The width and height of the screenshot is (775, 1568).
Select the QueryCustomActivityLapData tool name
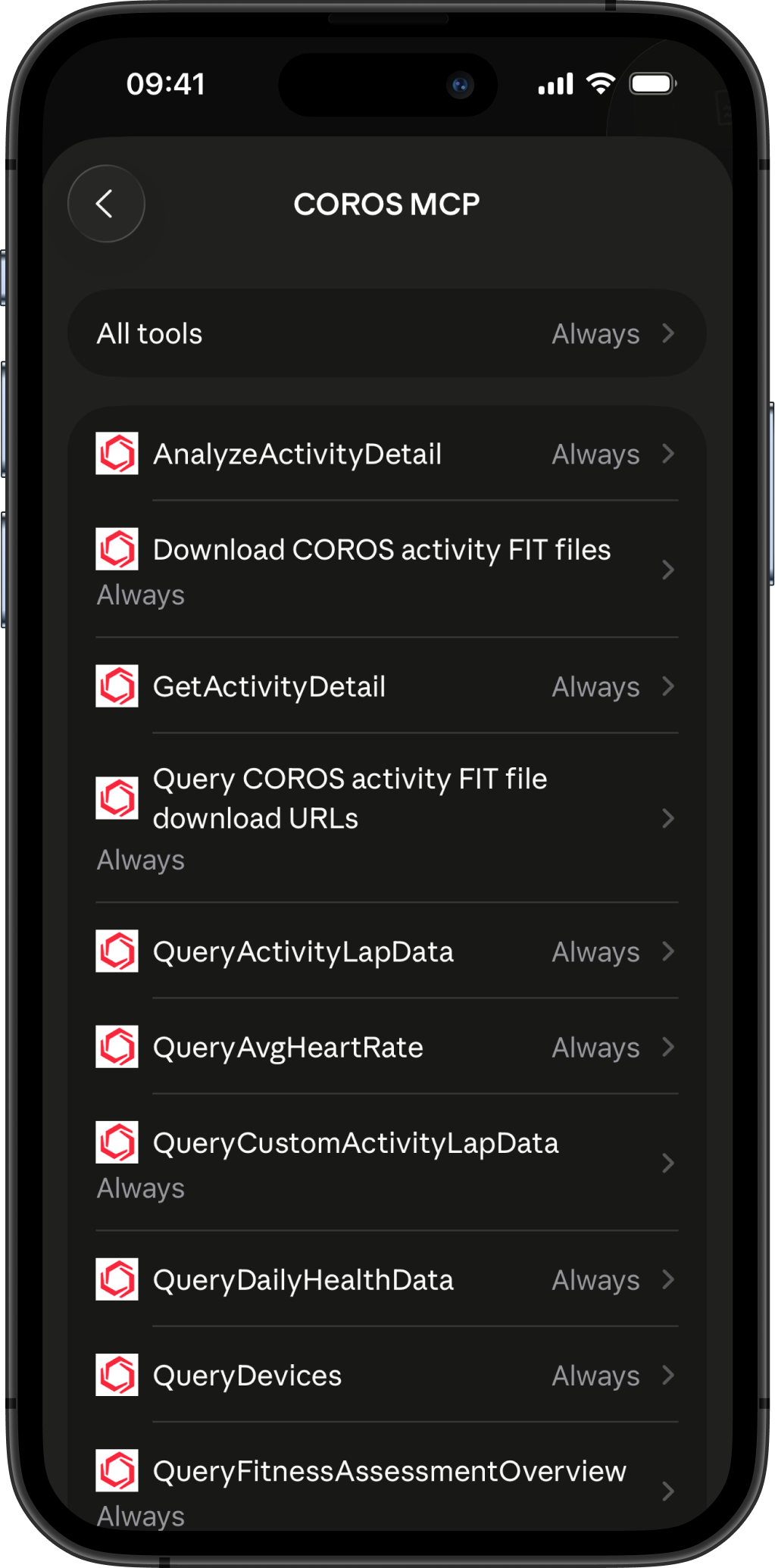[x=356, y=1143]
